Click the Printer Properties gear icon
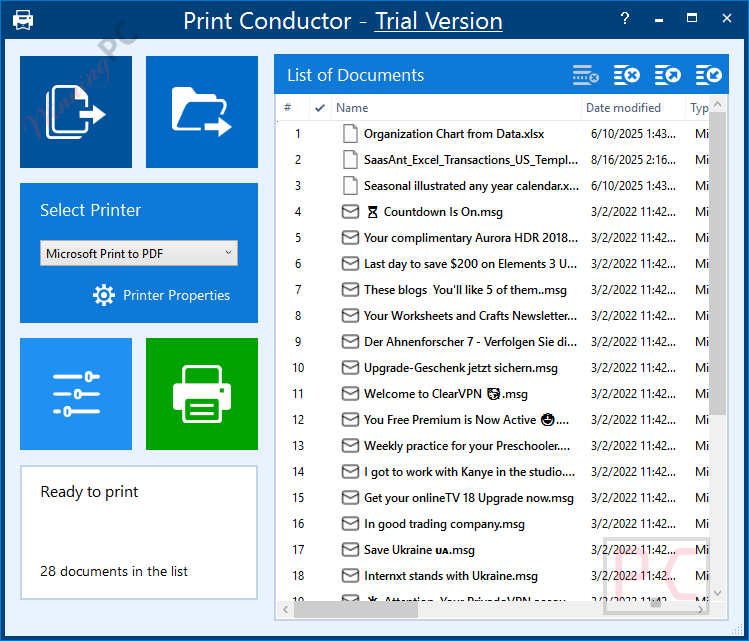The image size is (749, 641). (104, 295)
